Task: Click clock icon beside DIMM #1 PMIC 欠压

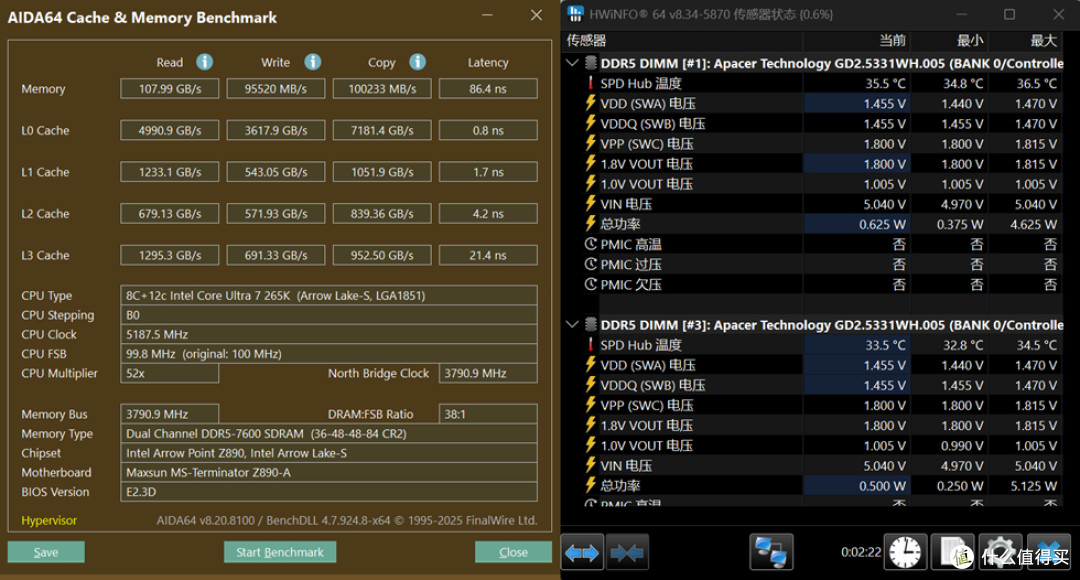Action: [x=590, y=284]
